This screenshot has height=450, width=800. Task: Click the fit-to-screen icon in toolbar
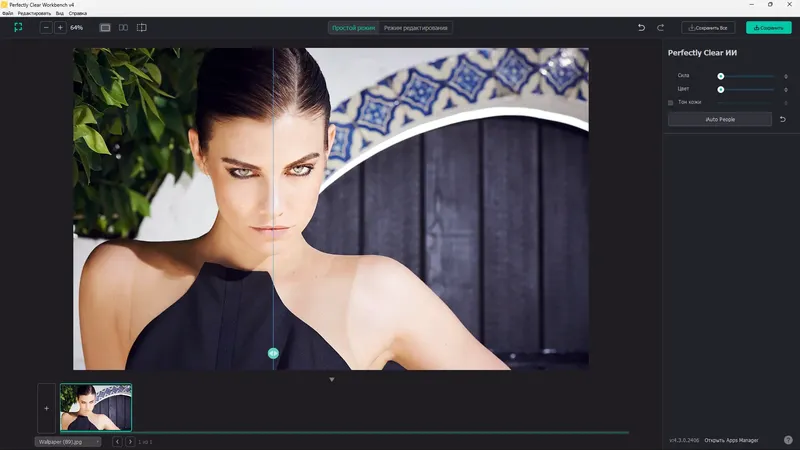[x=18, y=28]
